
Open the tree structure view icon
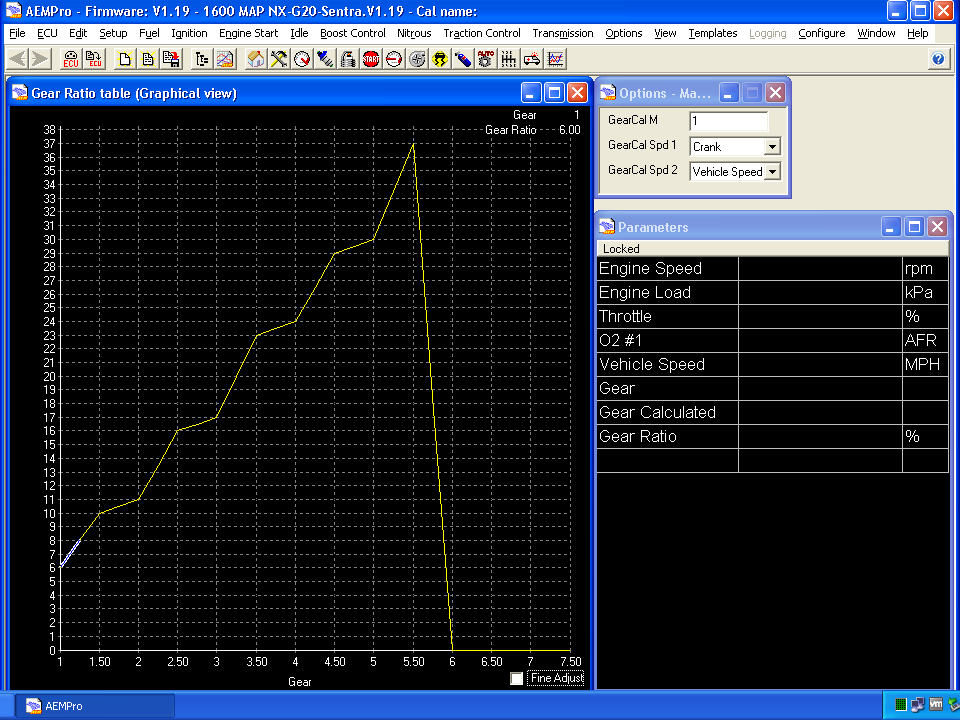click(201, 59)
